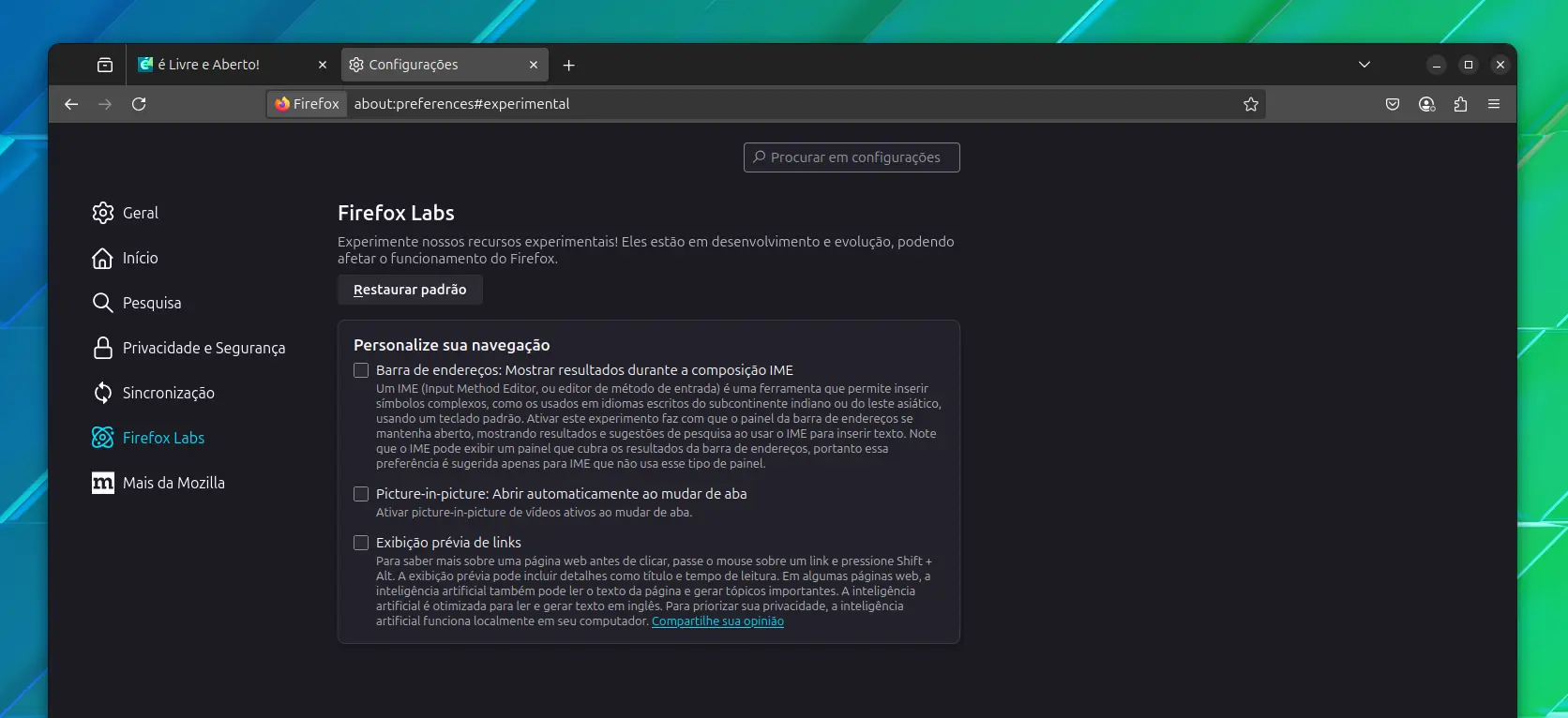
Task: Go back with the back arrow
Action: (x=71, y=104)
